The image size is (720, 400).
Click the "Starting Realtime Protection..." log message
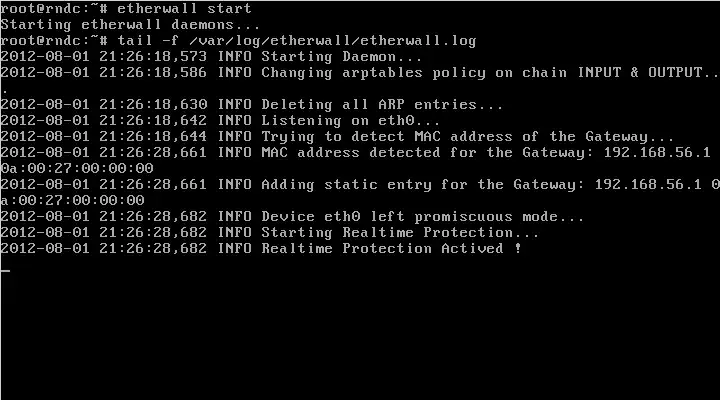[x=400, y=233]
